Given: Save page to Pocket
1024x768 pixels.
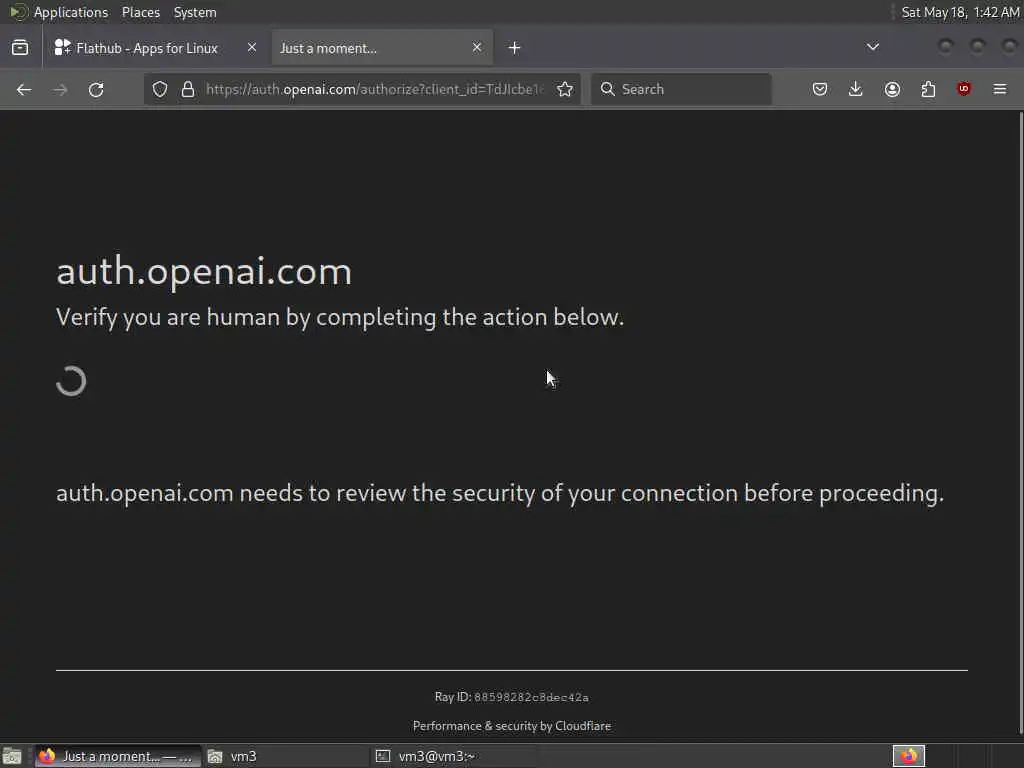Looking at the screenshot, I should [820, 89].
